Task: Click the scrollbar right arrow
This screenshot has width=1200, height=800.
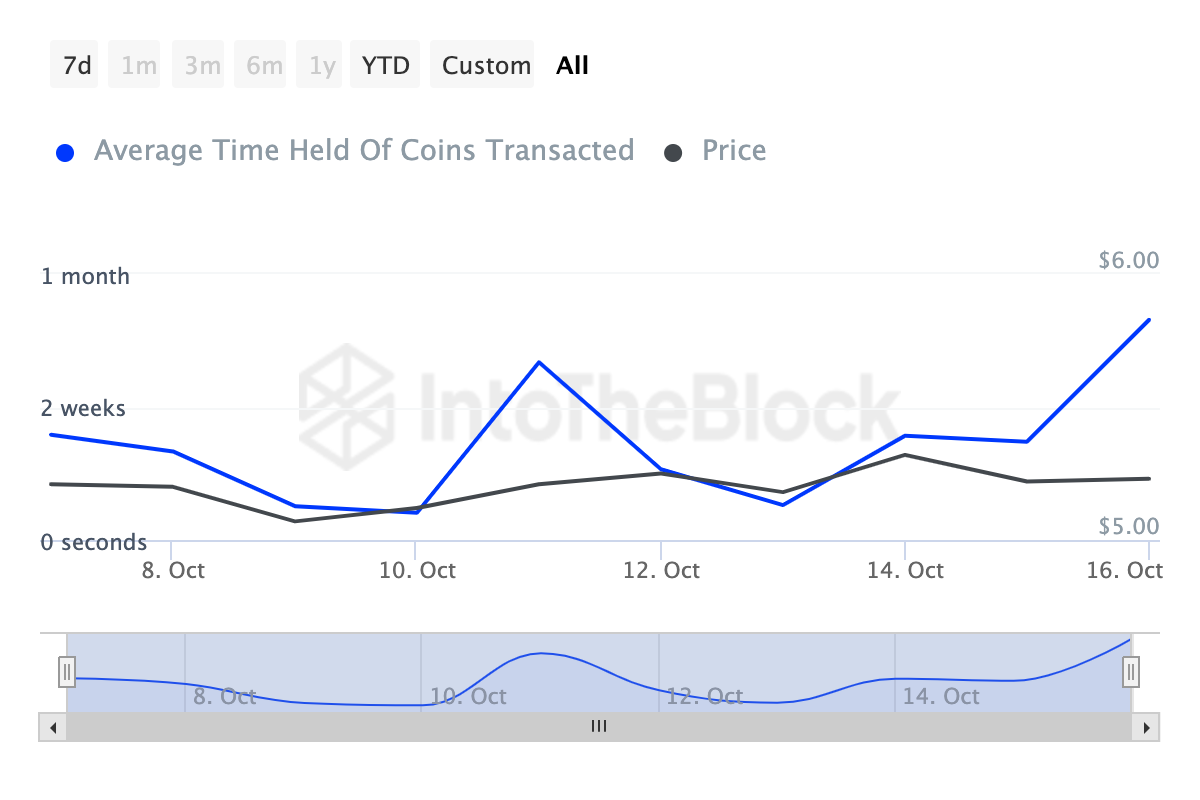Action: pyautogui.click(x=1146, y=727)
